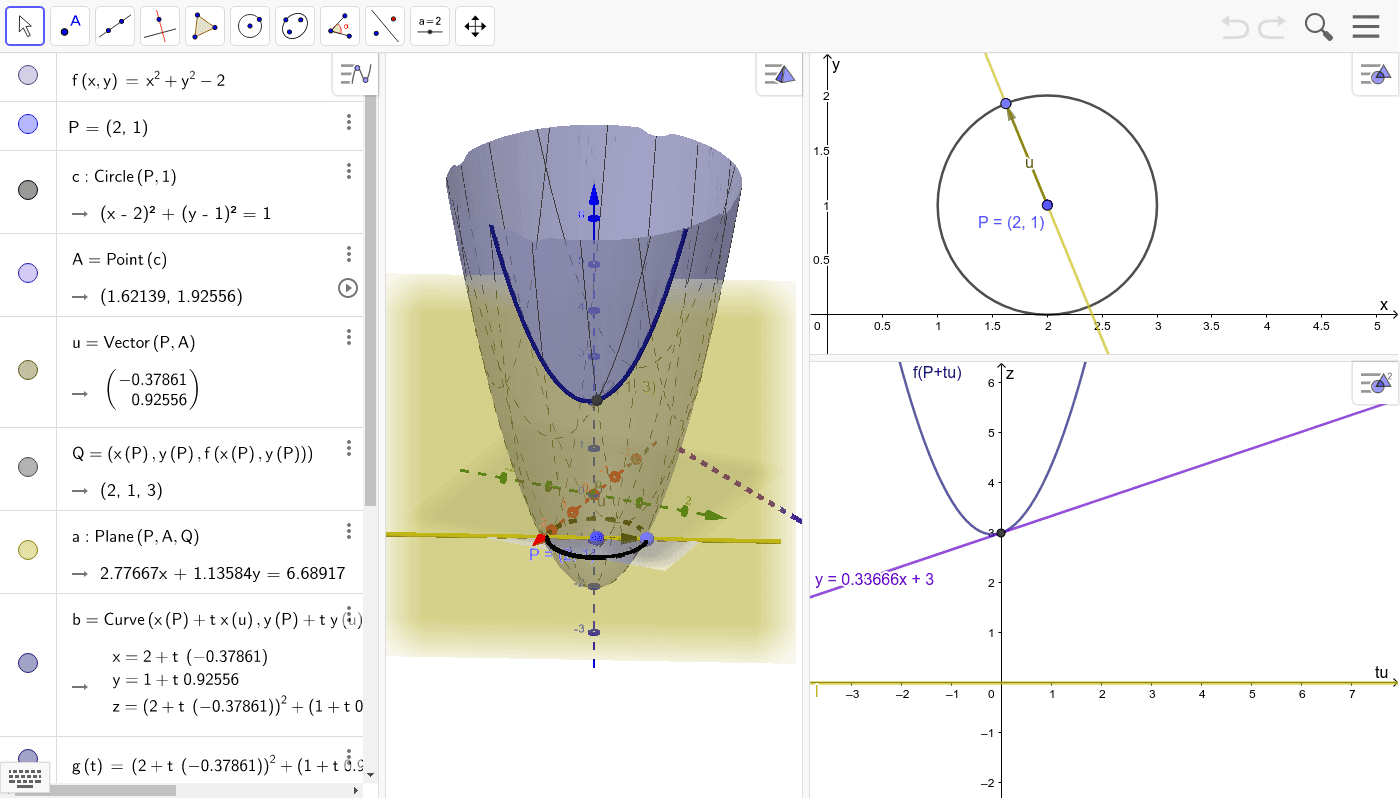Select the Slider tool
Image resolution: width=1400 pixels, height=800 pixels.
click(x=429, y=25)
